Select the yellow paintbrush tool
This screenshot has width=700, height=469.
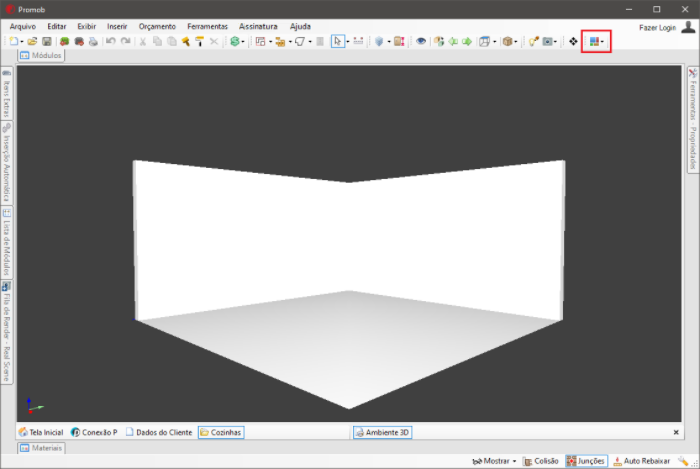[186, 42]
